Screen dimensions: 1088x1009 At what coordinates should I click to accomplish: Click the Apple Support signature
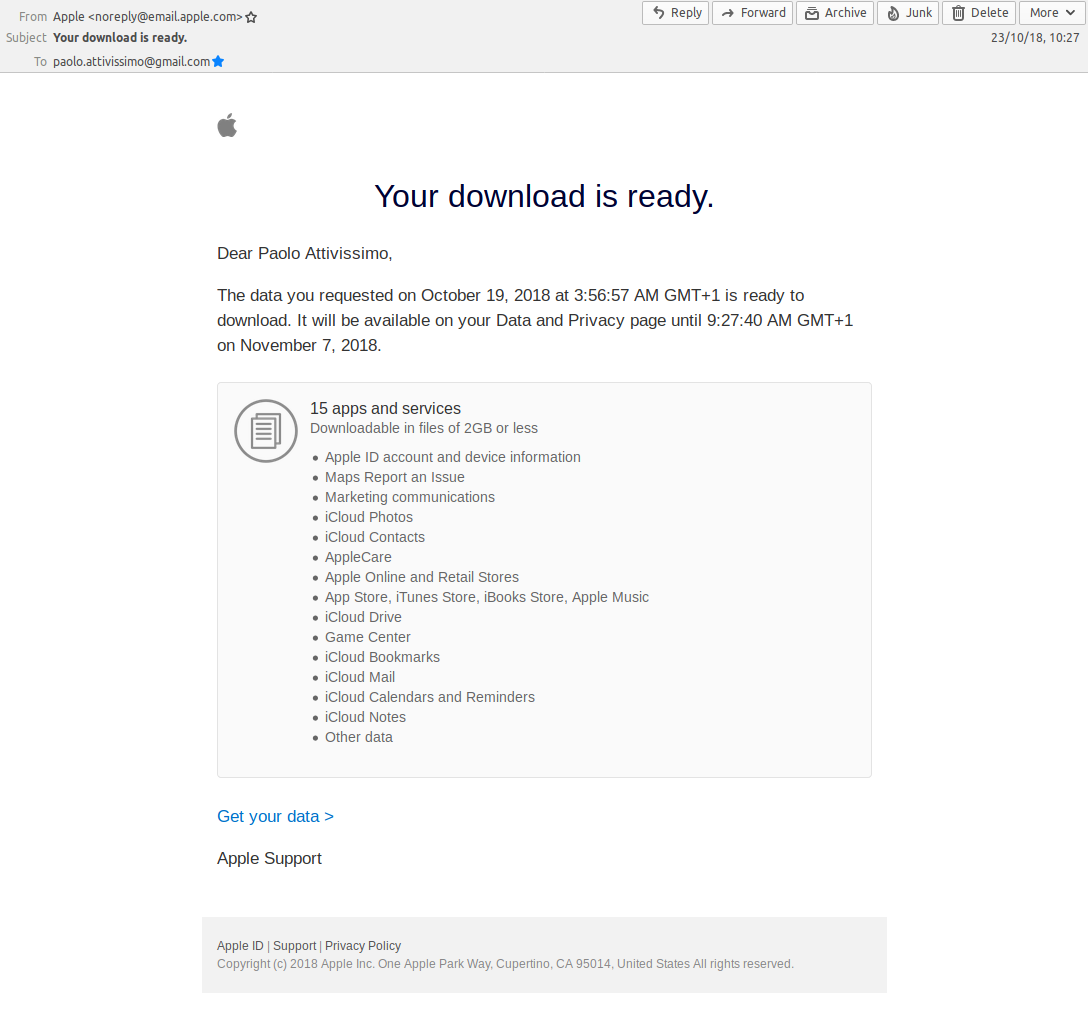(269, 858)
